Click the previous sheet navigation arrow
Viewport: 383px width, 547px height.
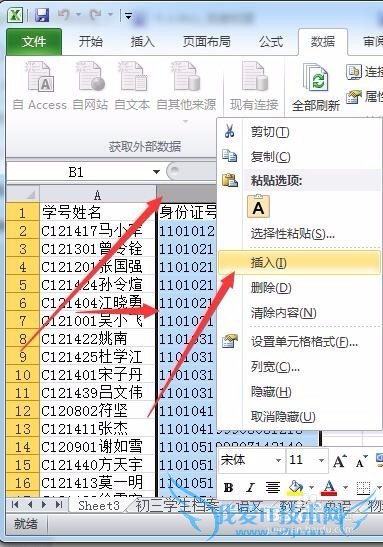pyautogui.click(x=30, y=504)
